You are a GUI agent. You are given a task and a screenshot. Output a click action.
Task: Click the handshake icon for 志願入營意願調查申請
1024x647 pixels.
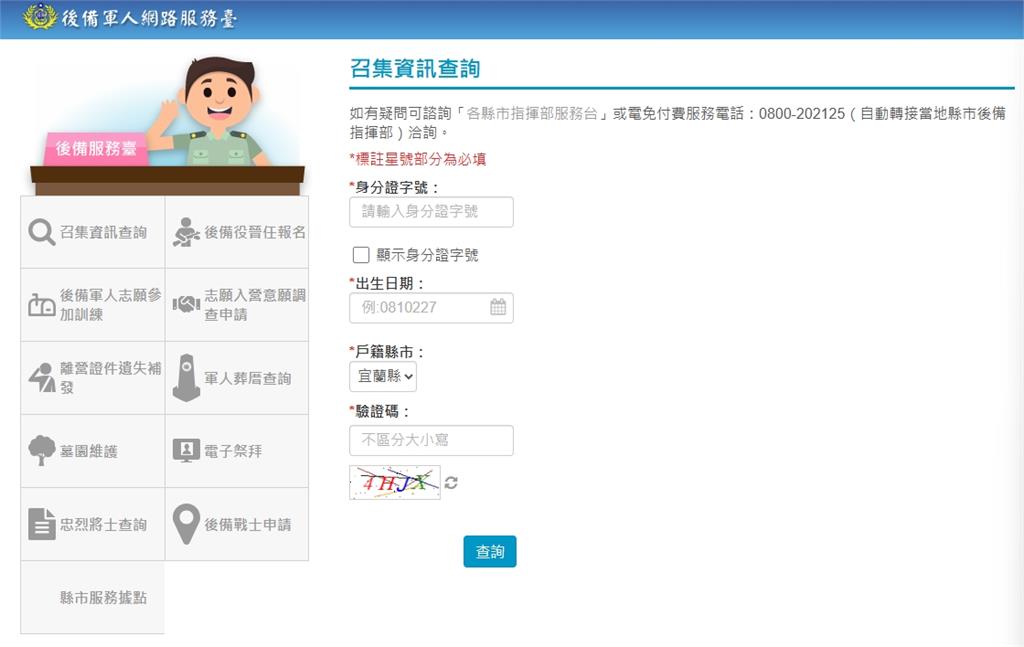coord(186,305)
